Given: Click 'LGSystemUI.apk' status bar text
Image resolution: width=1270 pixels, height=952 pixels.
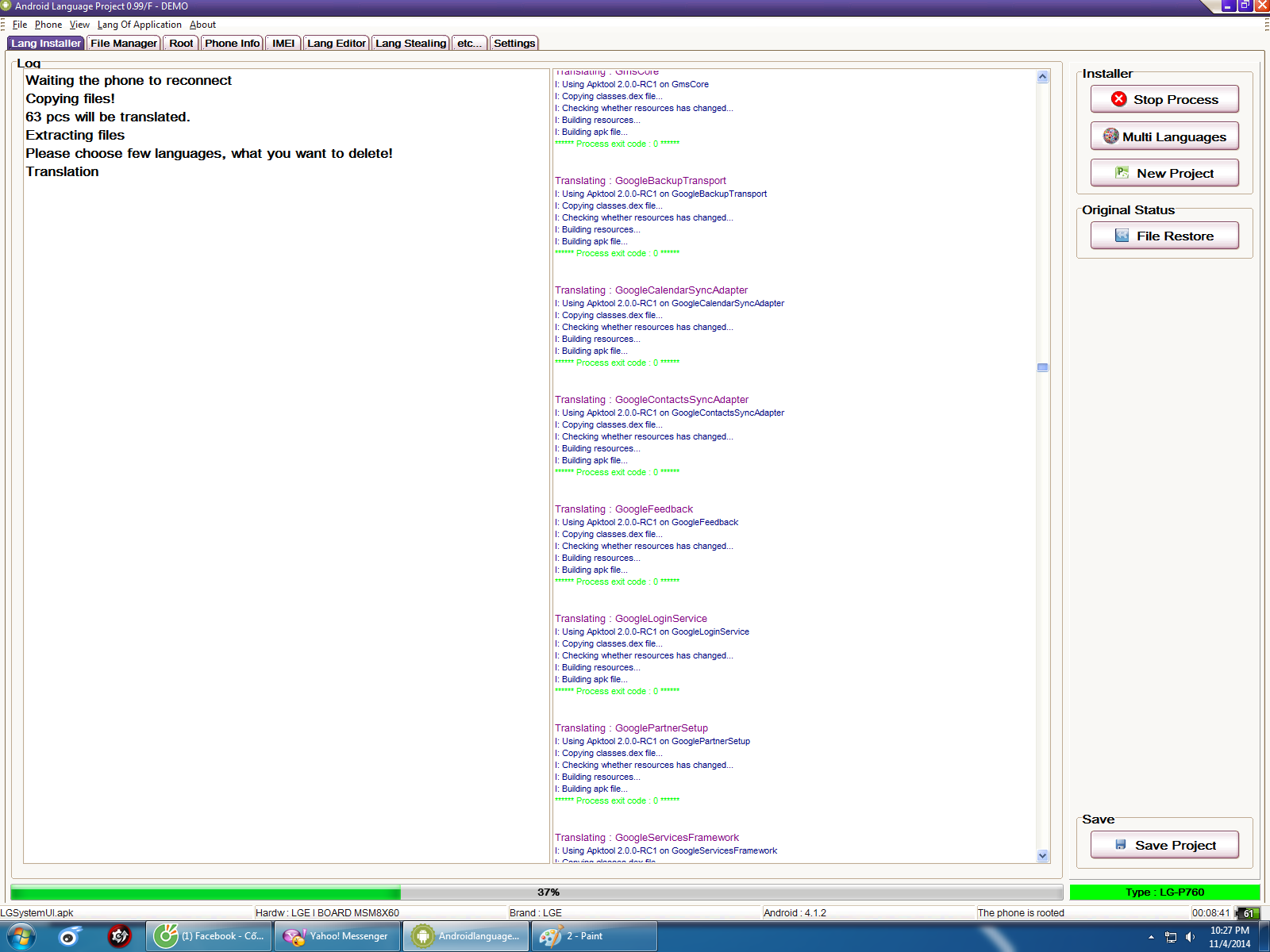Looking at the screenshot, I should 37,913.
